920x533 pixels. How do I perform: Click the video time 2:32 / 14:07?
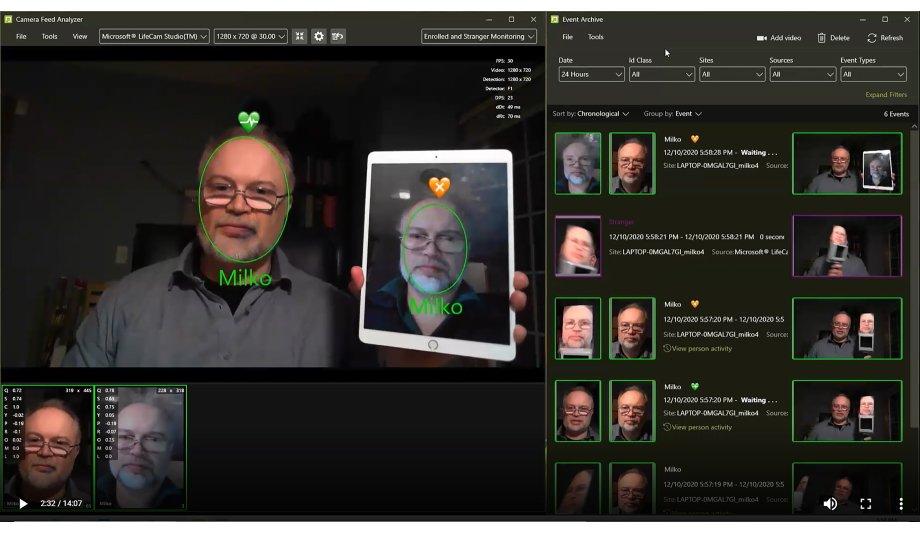[61, 504]
